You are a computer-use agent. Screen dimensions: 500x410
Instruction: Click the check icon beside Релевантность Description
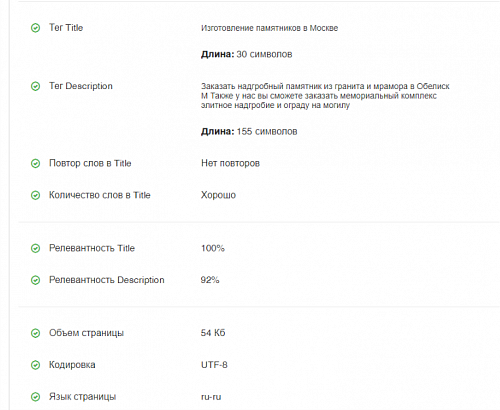[x=35, y=280]
